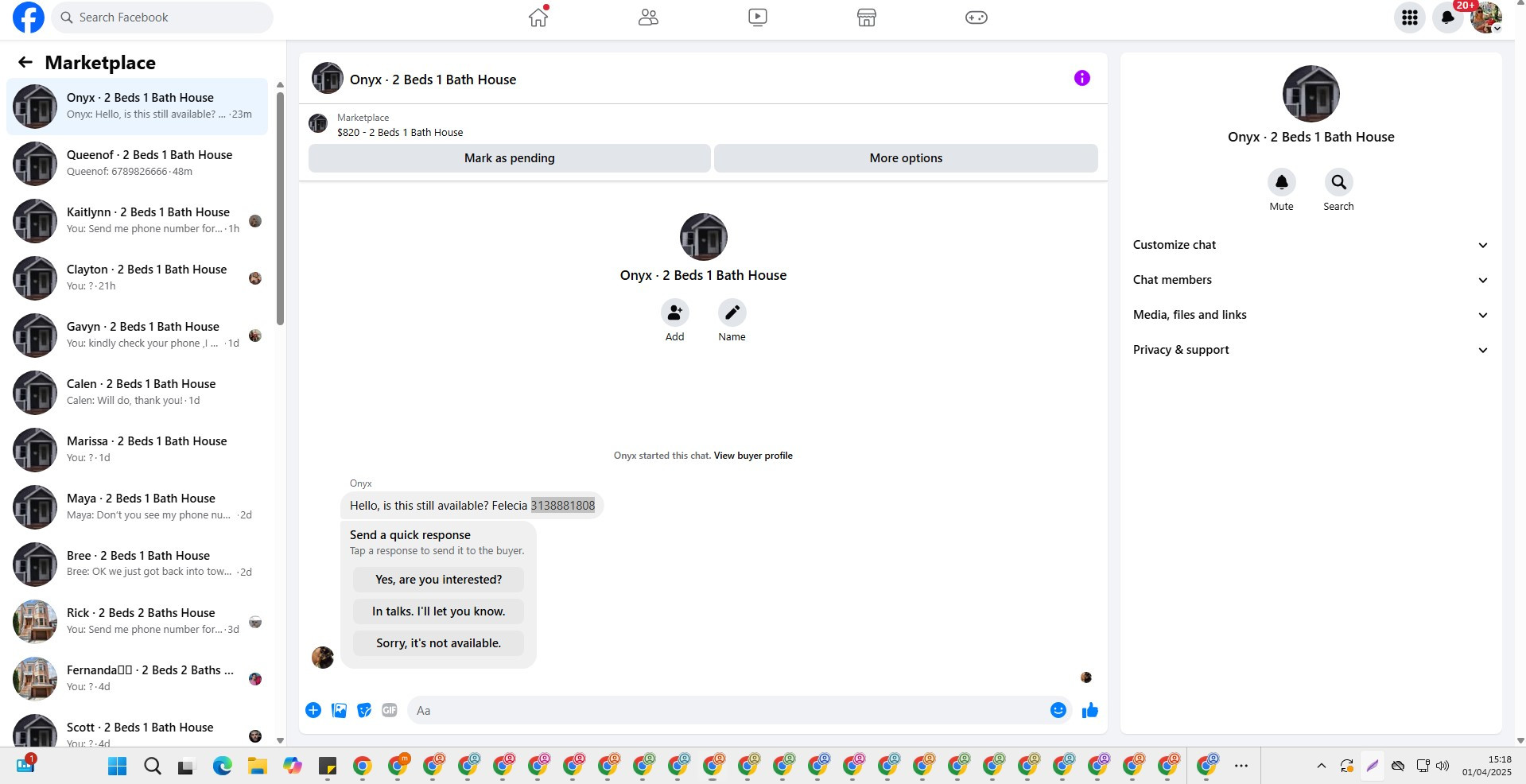1526x784 pixels.
Task: Click the phone number 3138881808 in message
Action: 563,506
